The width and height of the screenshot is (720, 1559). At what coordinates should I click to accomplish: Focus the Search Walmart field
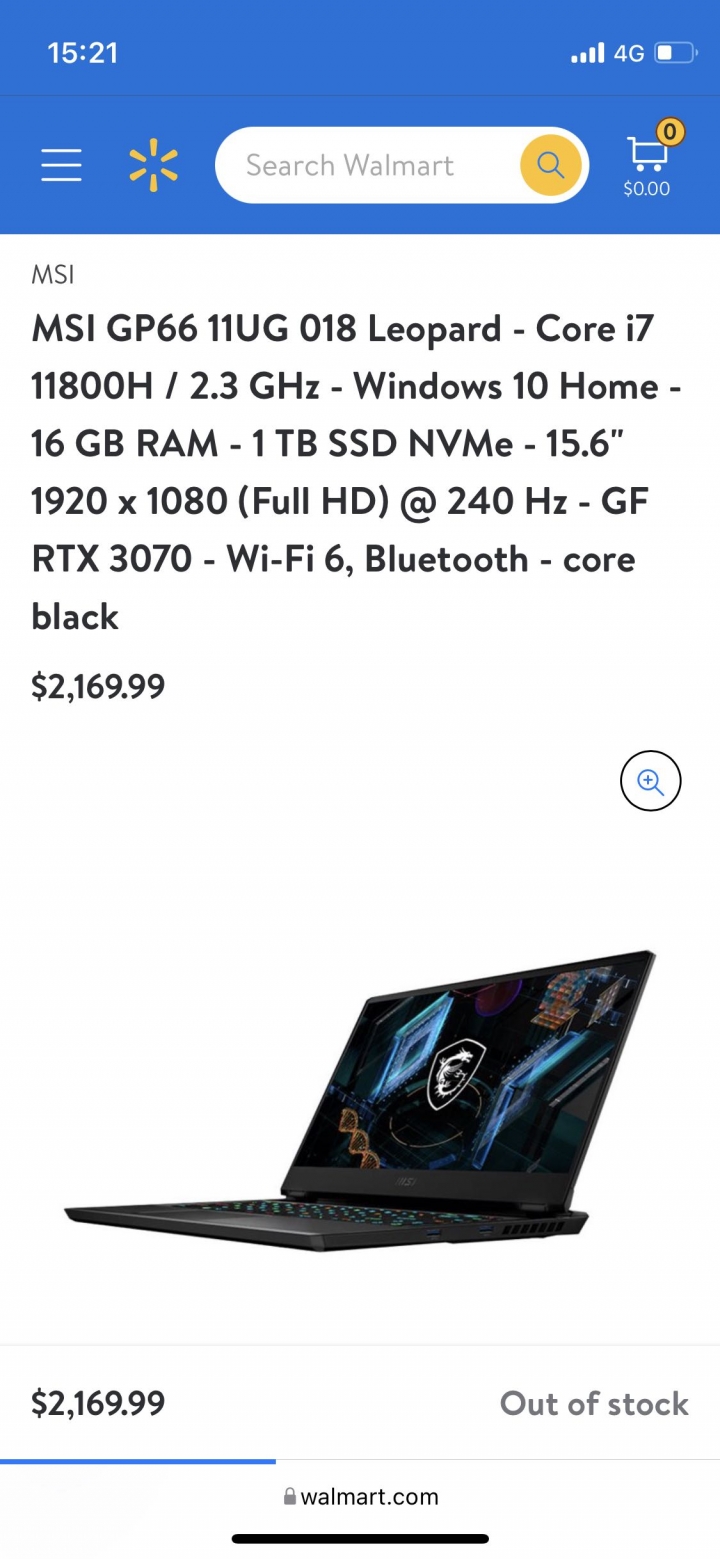368,165
